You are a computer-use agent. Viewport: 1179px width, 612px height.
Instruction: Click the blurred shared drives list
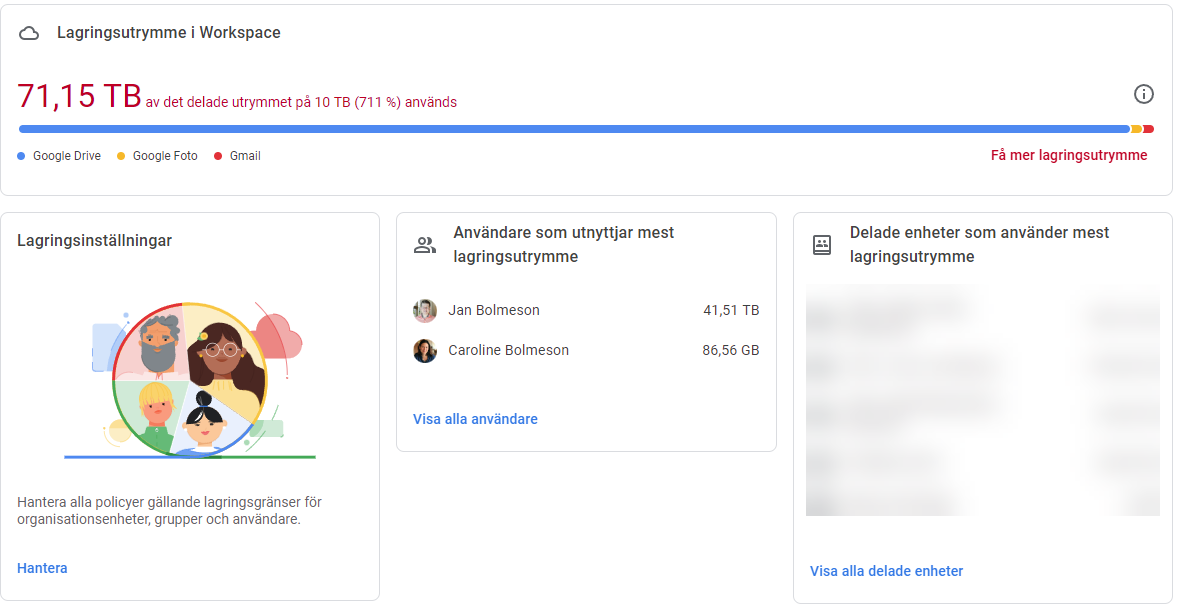(982, 400)
